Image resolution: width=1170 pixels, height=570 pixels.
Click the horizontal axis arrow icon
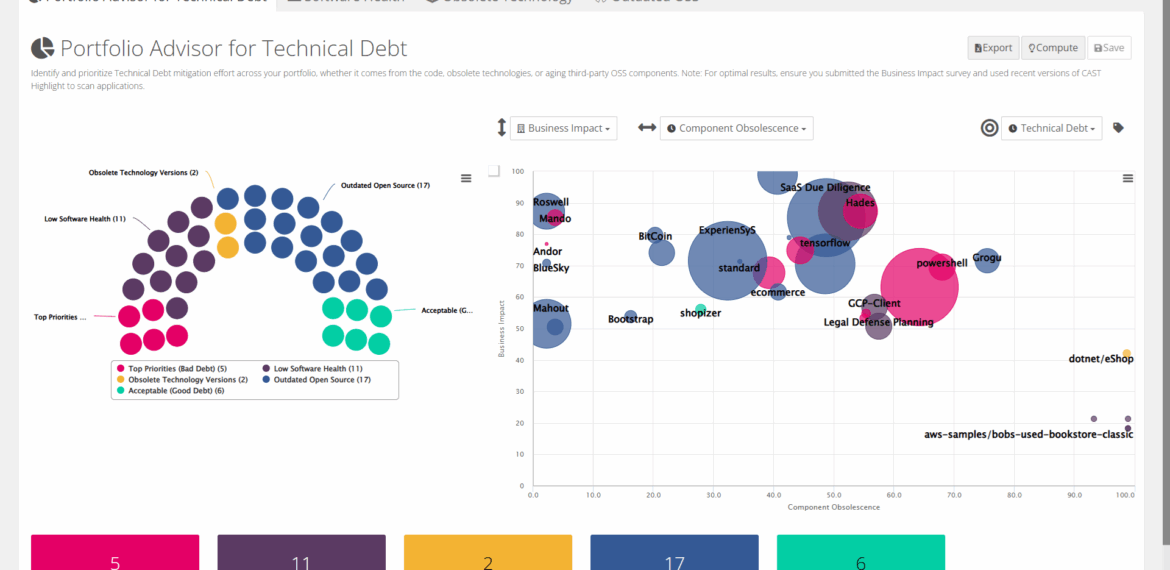pyautogui.click(x=647, y=128)
